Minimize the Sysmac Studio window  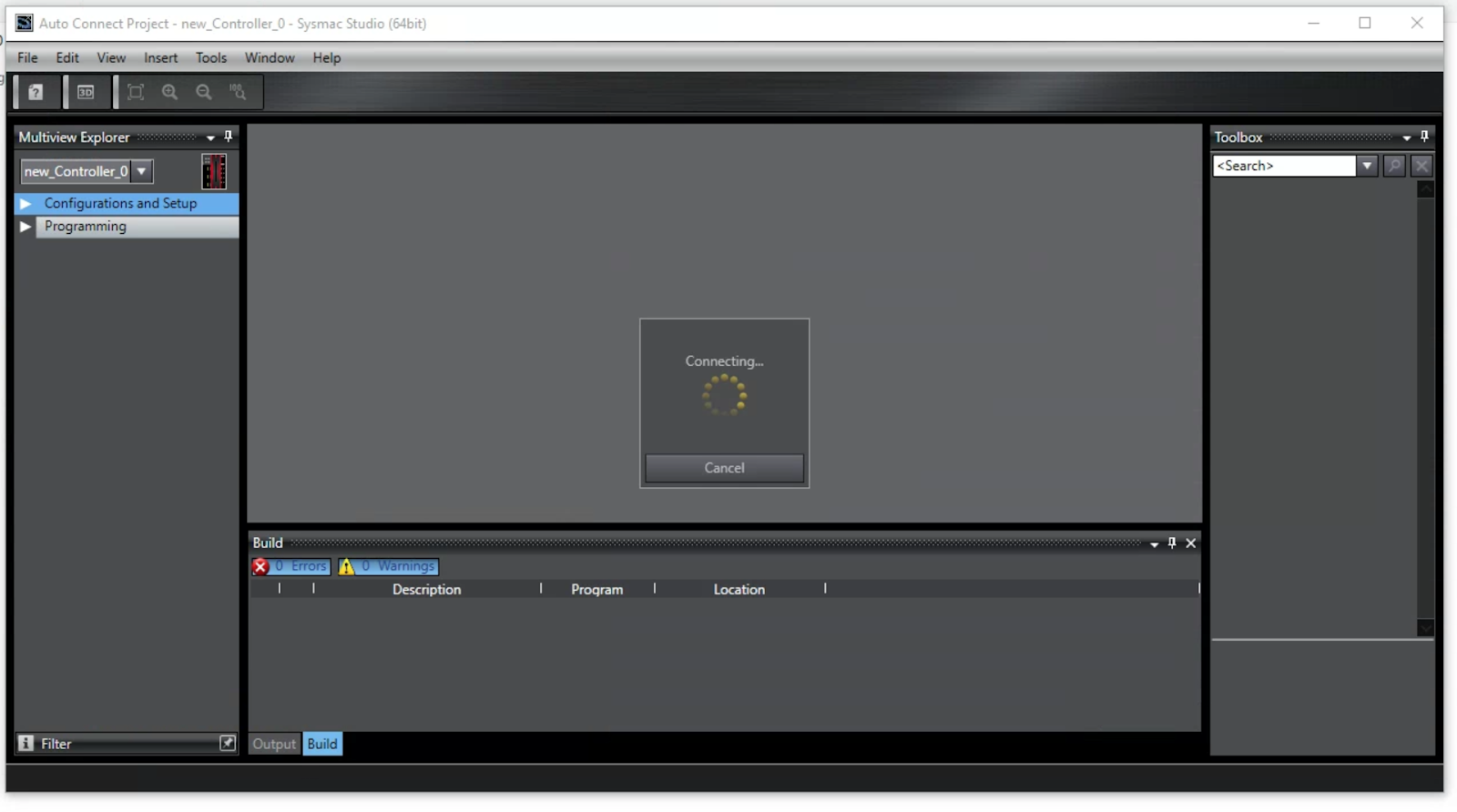pyautogui.click(x=1313, y=23)
